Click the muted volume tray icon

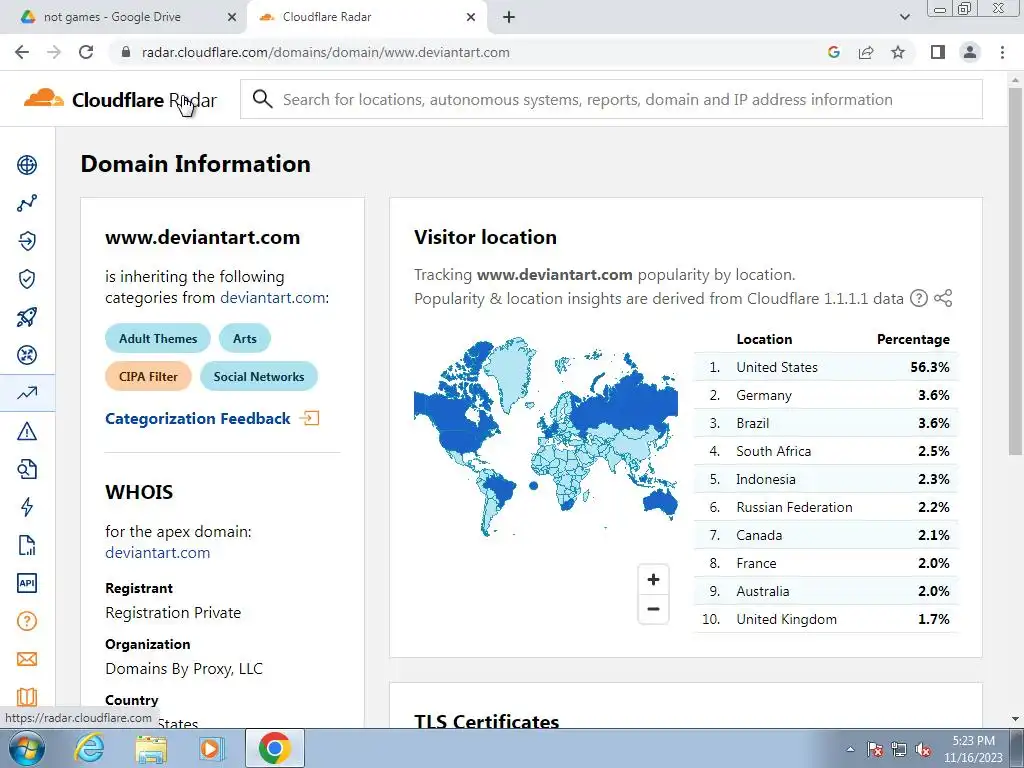[923, 750]
